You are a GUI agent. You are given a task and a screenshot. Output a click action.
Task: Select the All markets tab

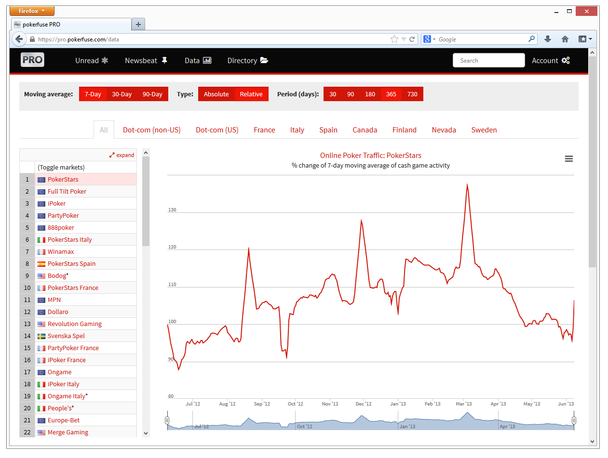104,130
